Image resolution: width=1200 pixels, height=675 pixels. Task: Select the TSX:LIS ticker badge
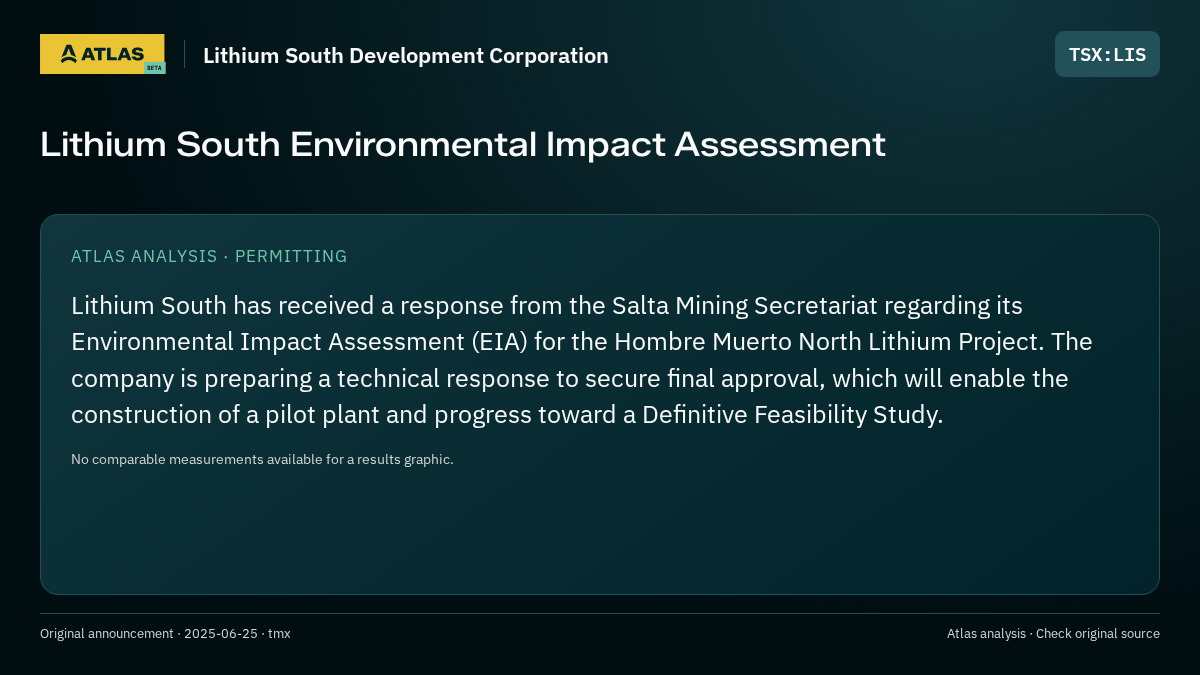coord(1107,54)
